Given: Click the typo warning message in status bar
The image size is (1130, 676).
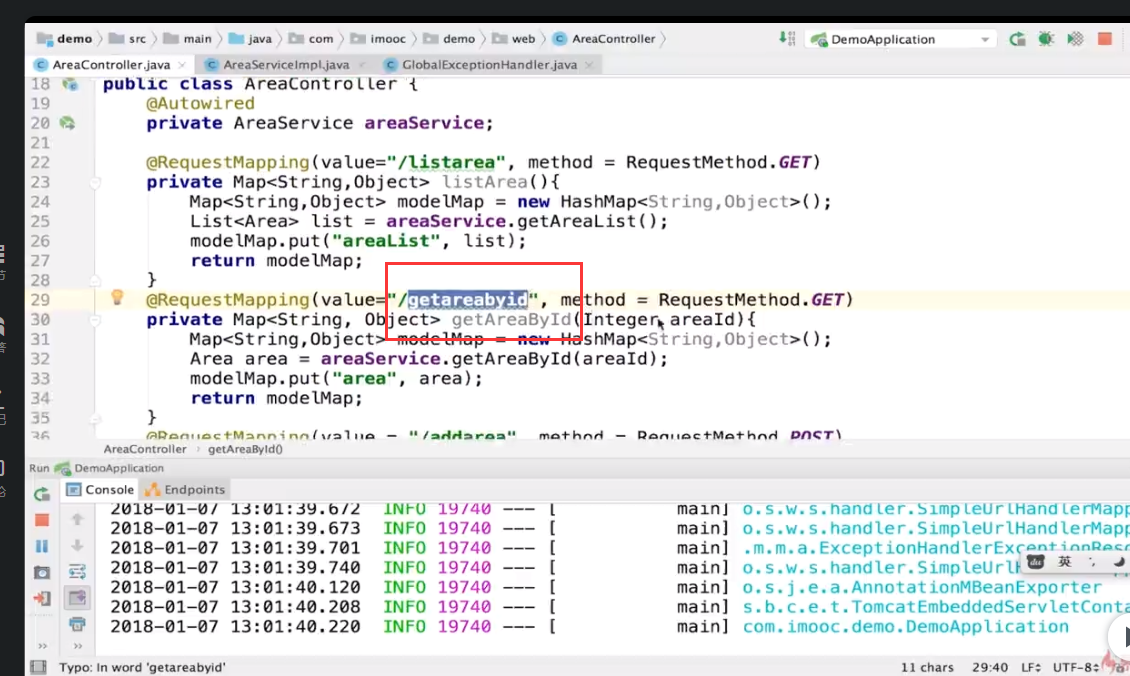Looking at the screenshot, I should 142,667.
